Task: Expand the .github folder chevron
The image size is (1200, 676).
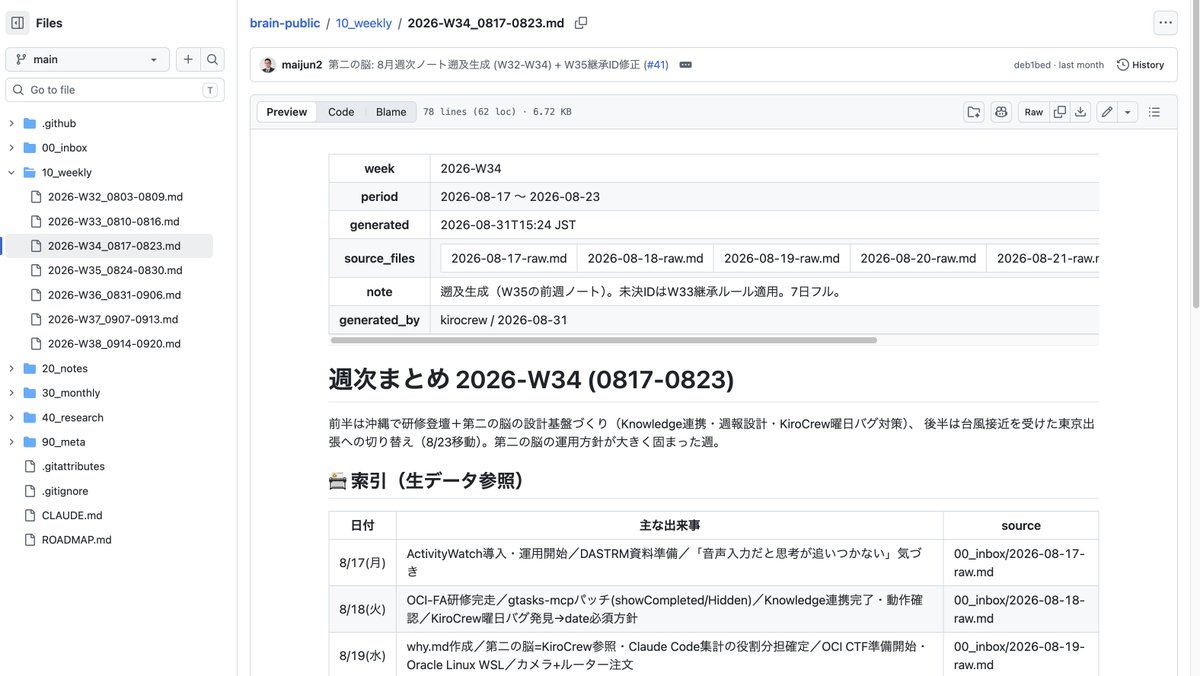Action: click(11, 124)
